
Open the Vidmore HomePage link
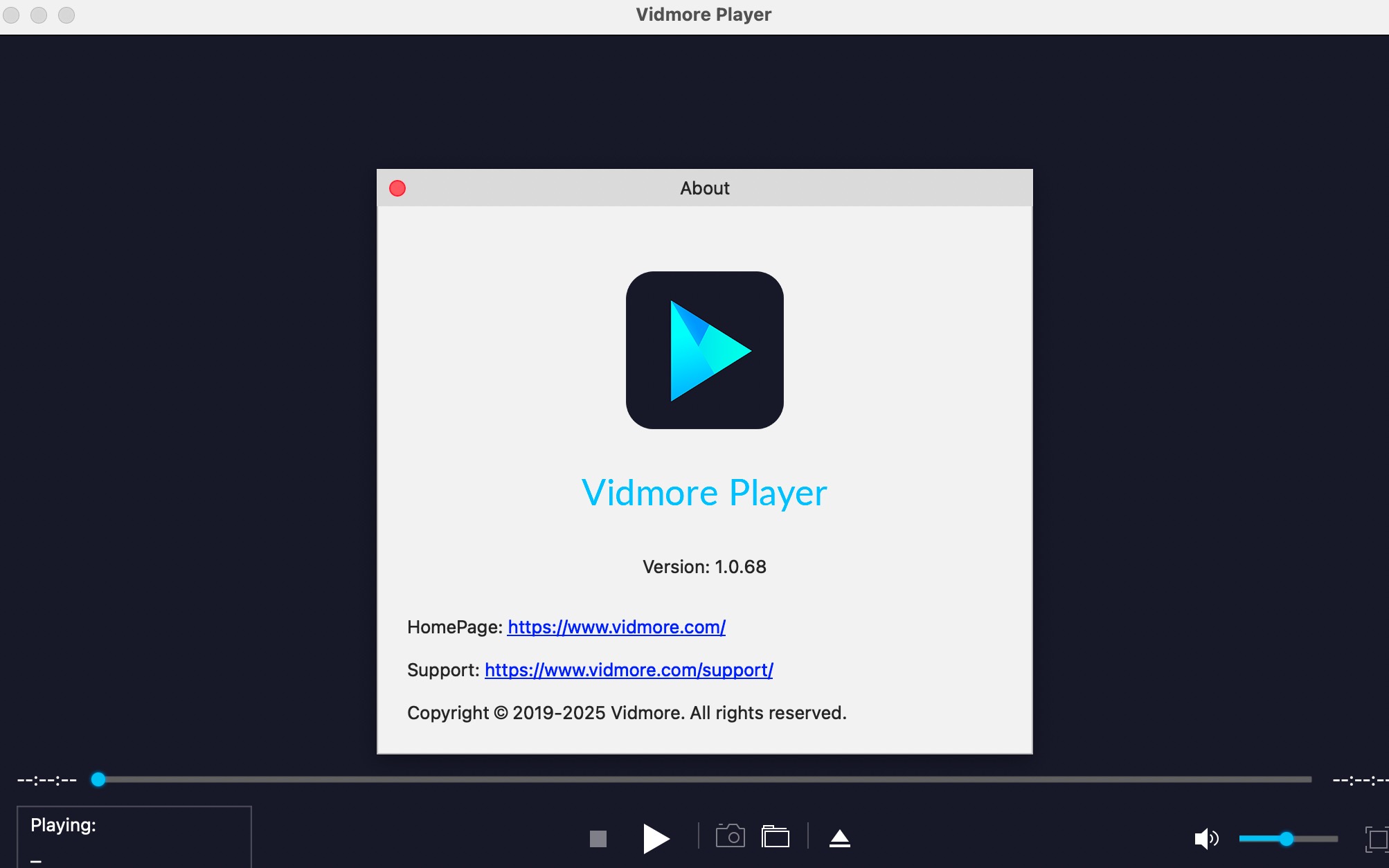[x=616, y=627]
